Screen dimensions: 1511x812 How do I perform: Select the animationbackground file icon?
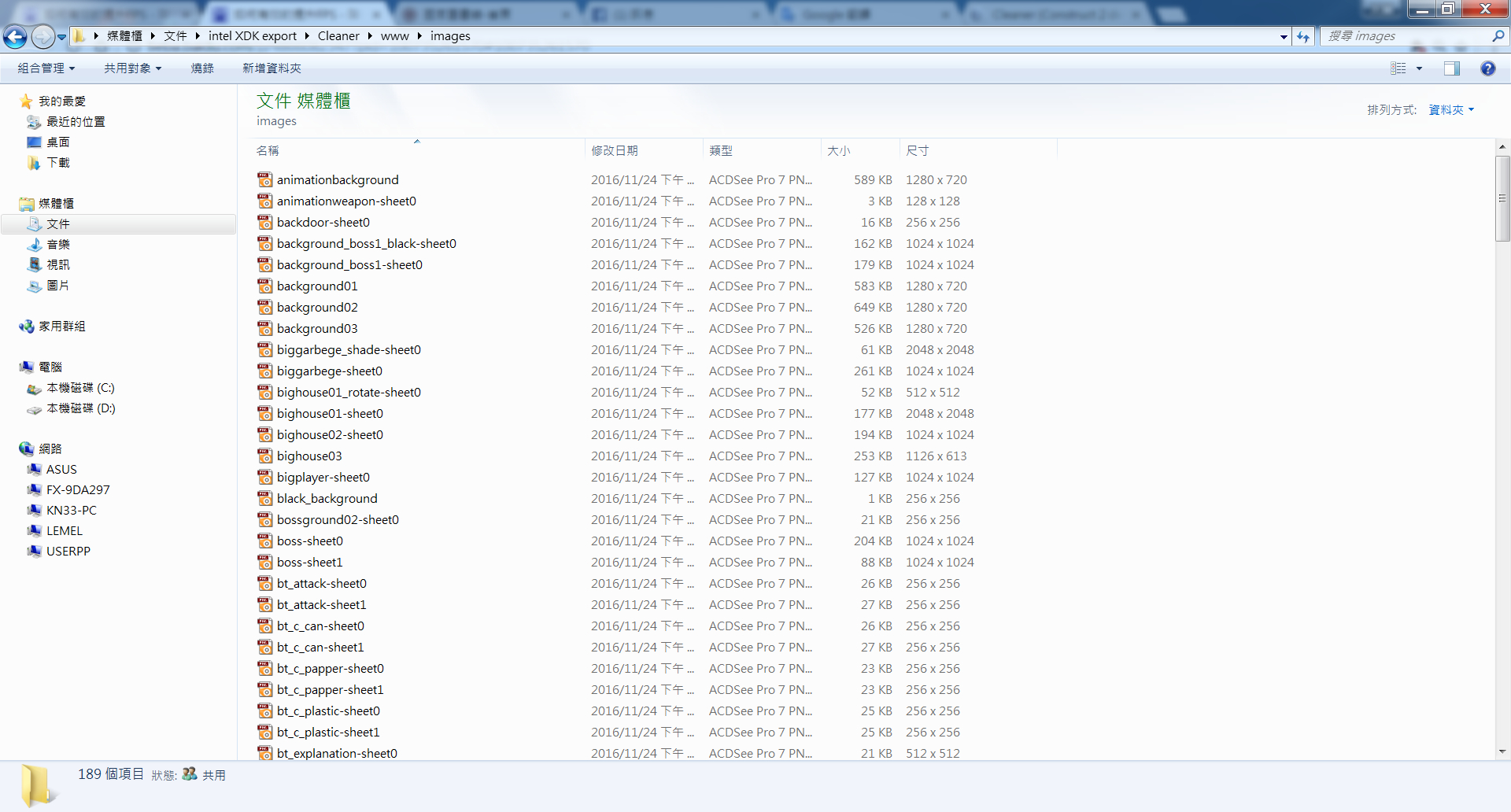coord(265,180)
